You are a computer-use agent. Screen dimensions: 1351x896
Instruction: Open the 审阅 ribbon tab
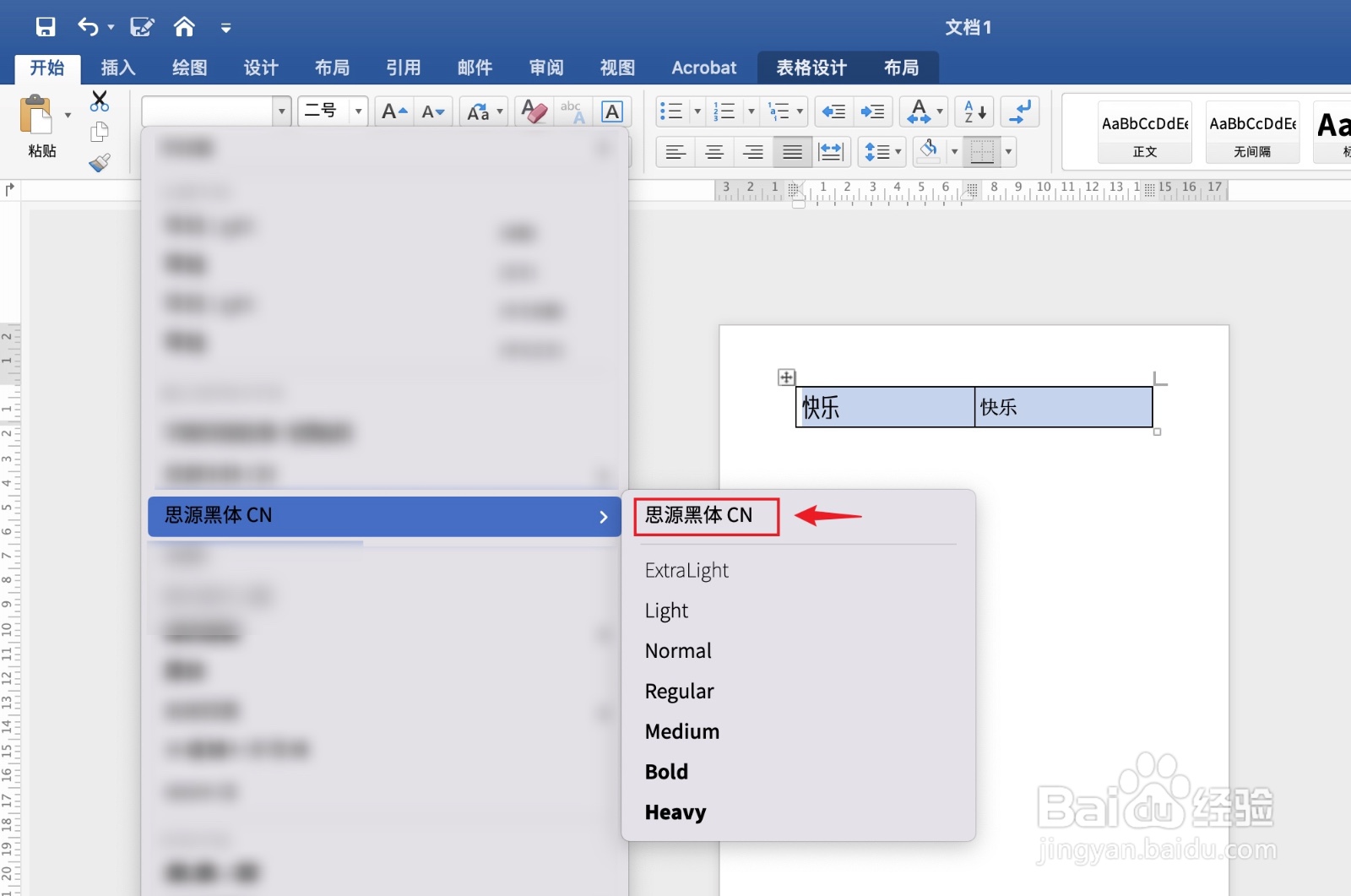546,68
